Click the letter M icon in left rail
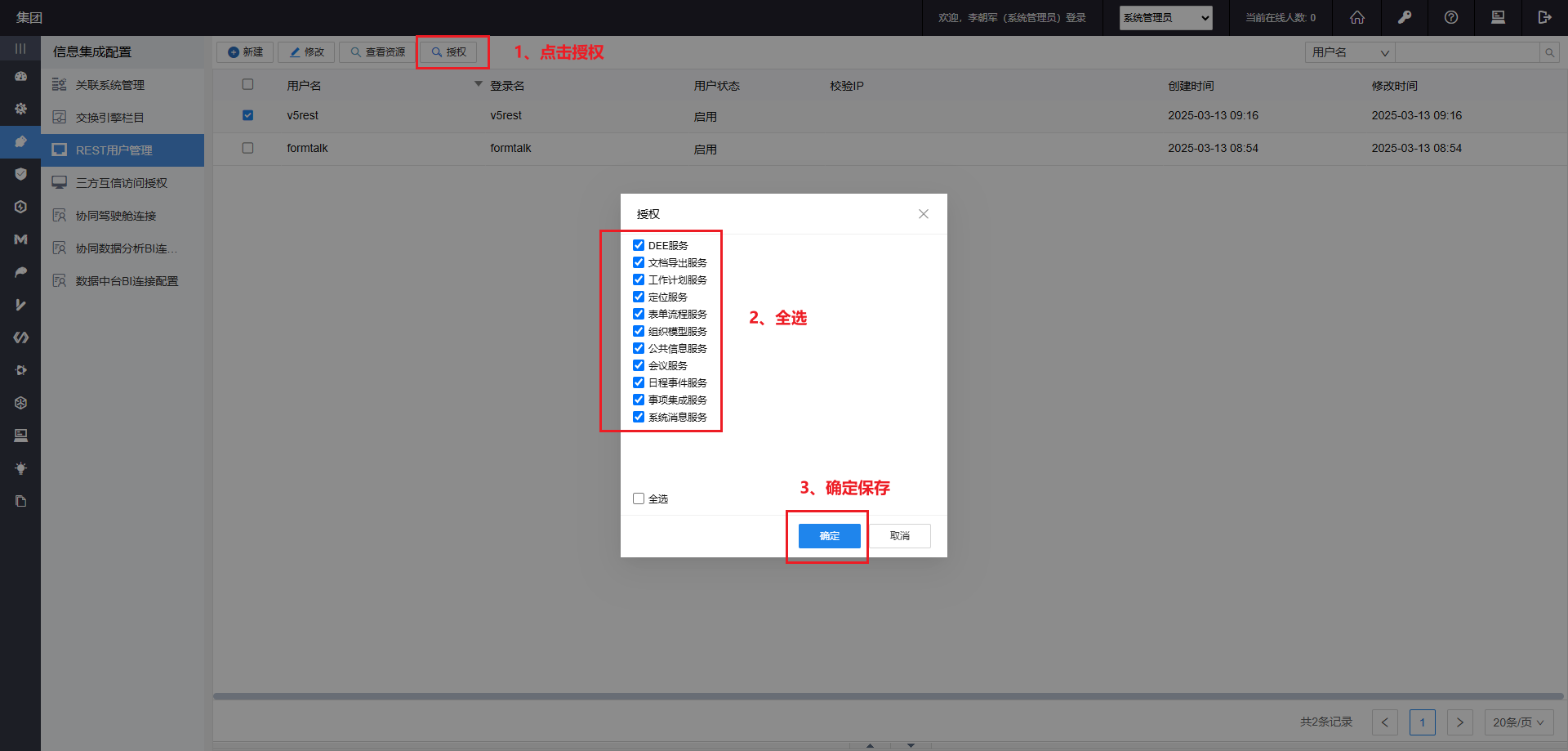The image size is (1568, 751). tap(20, 239)
